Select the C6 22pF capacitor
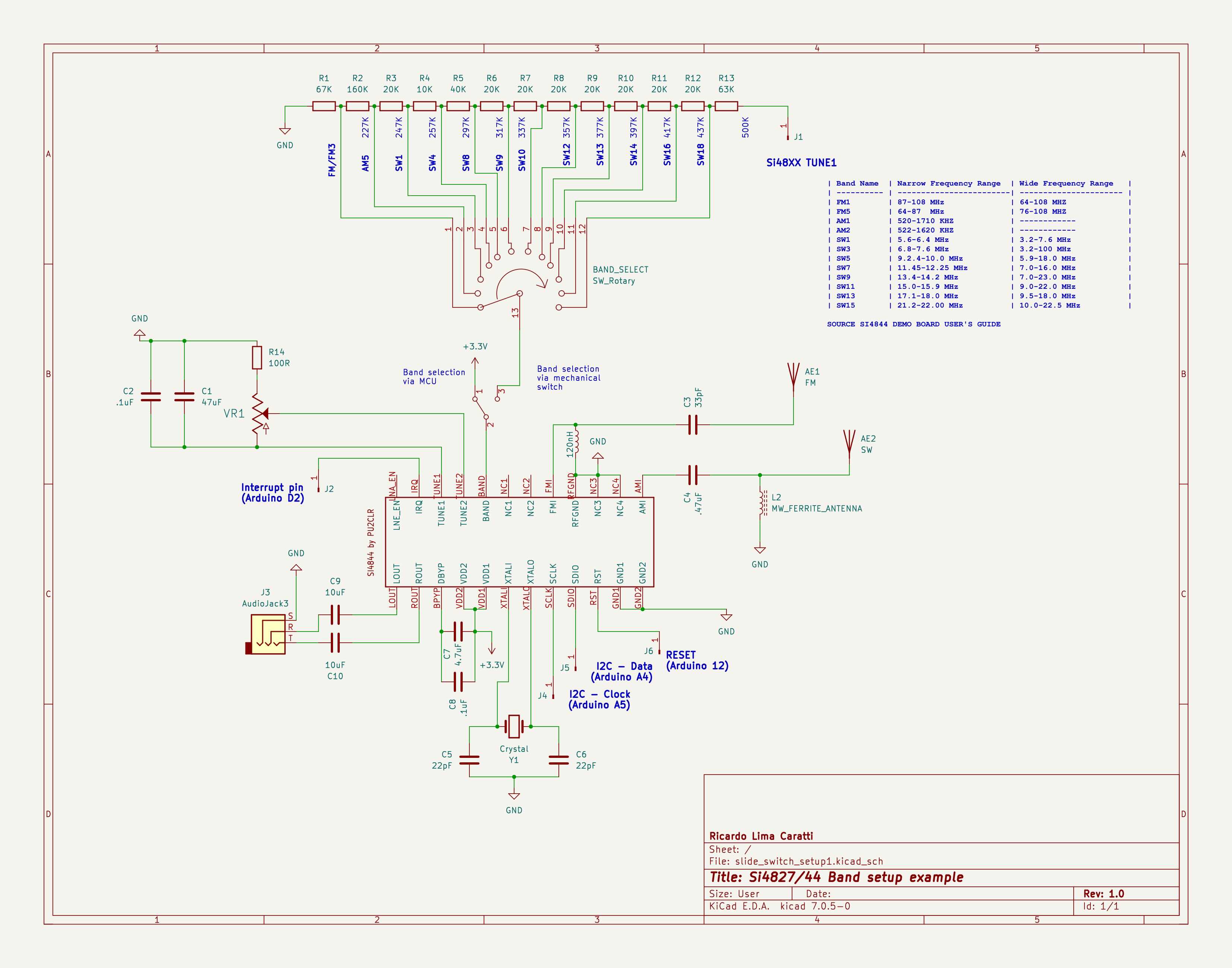Viewport: 1232px width, 968px height. pyautogui.click(x=559, y=760)
